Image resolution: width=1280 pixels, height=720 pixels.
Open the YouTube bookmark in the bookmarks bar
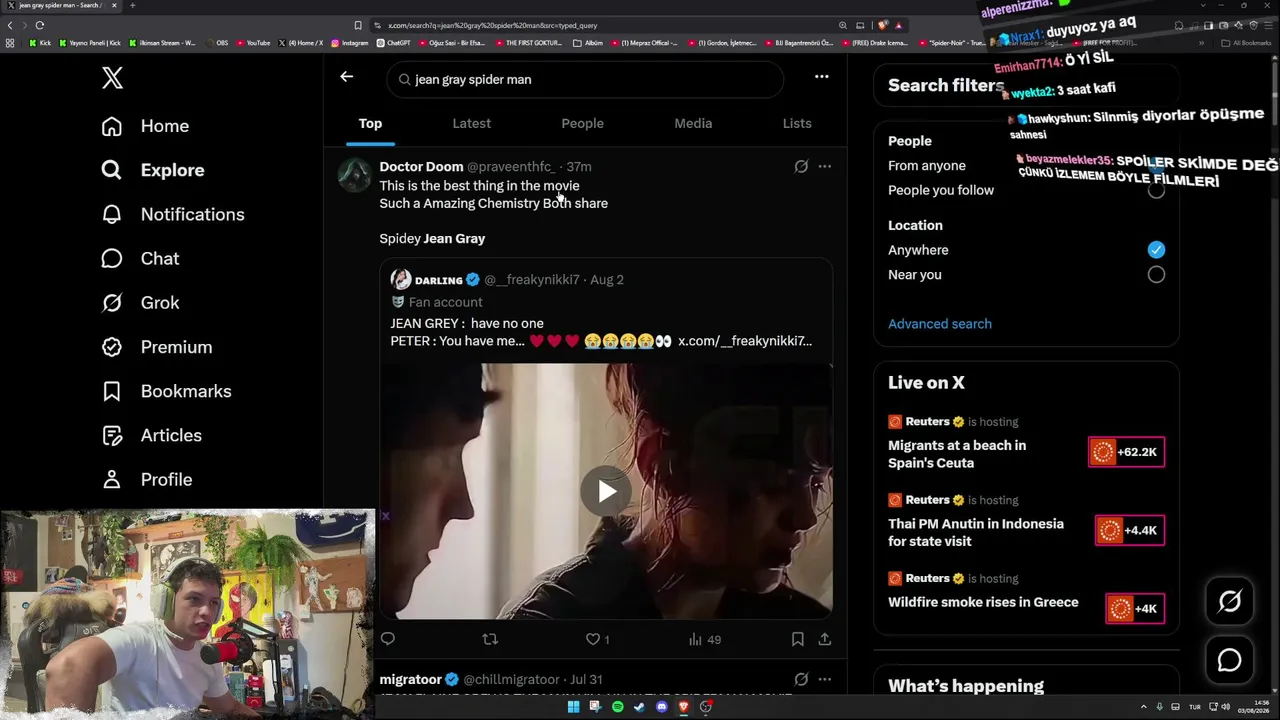coord(253,43)
